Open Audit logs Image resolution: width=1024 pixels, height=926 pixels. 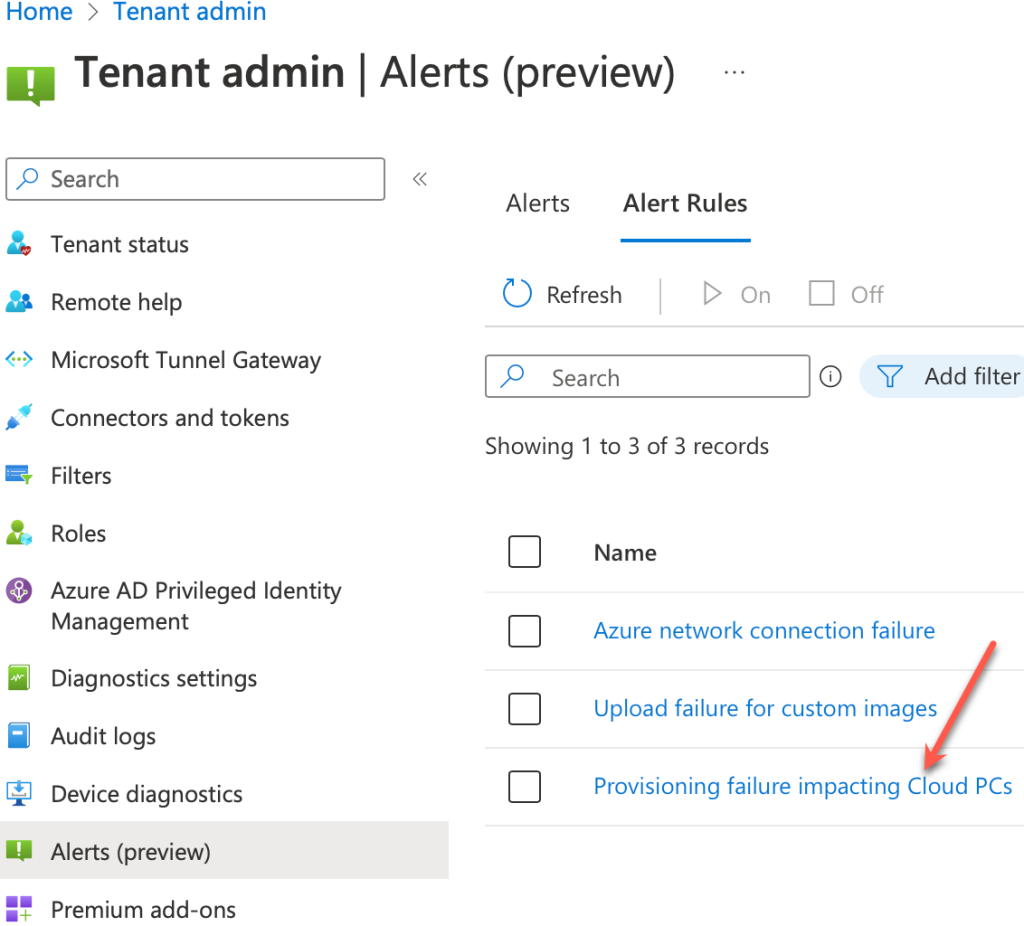click(103, 736)
